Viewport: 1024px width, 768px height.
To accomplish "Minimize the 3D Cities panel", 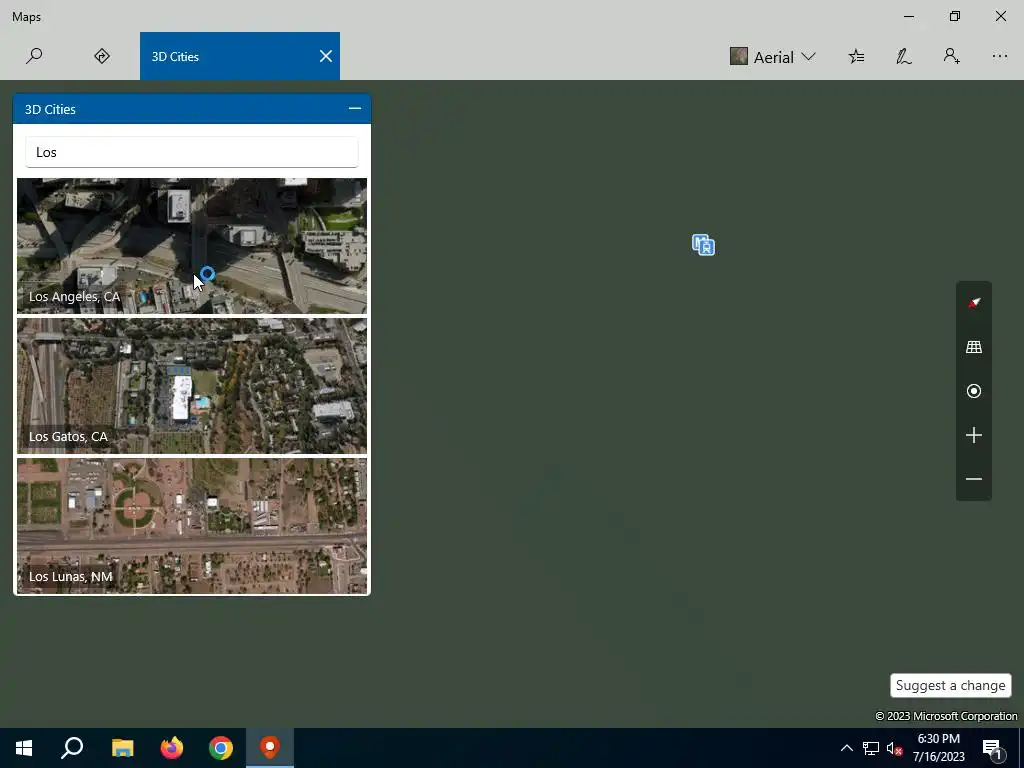I will 355,108.
